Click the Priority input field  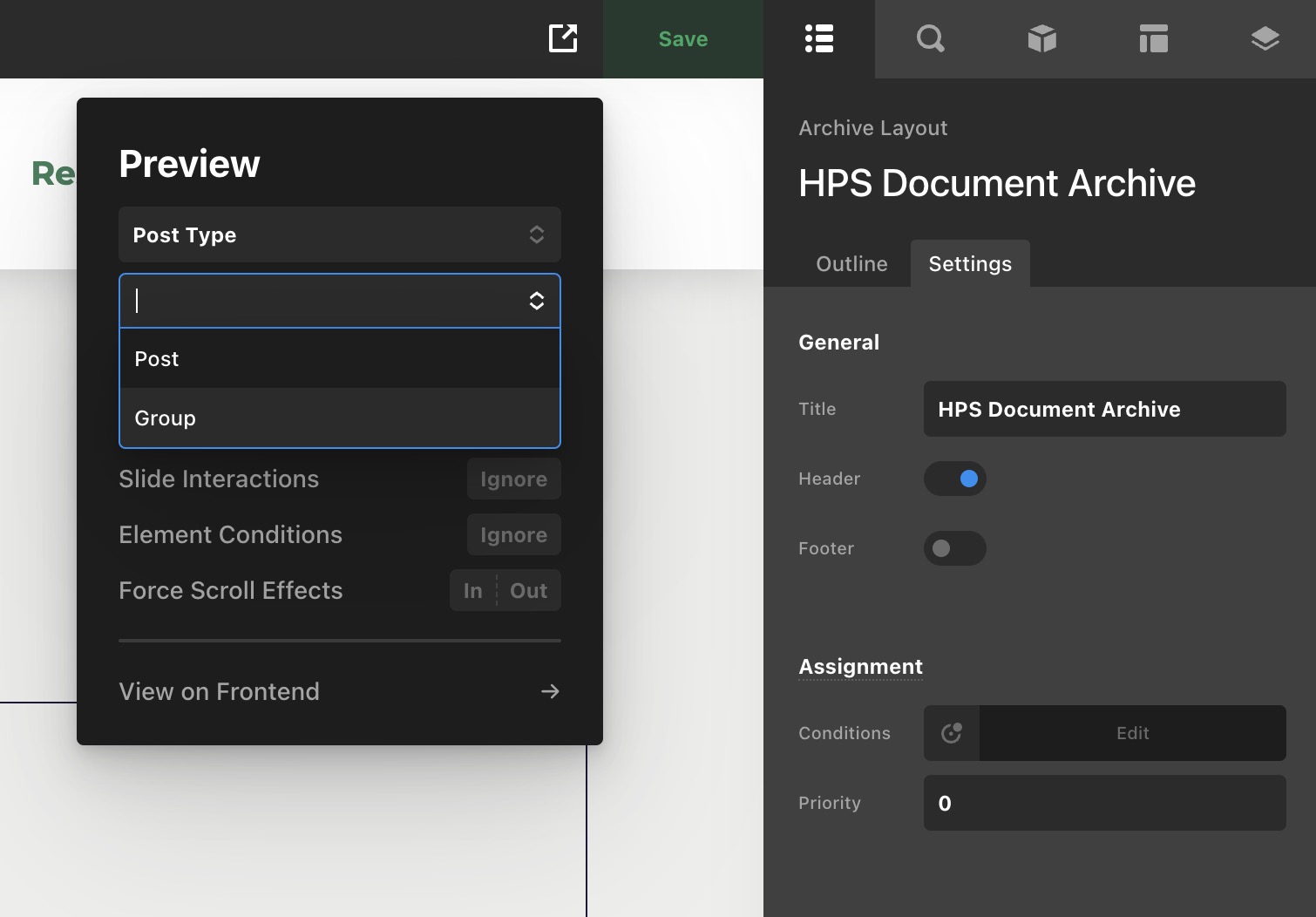(x=1104, y=803)
